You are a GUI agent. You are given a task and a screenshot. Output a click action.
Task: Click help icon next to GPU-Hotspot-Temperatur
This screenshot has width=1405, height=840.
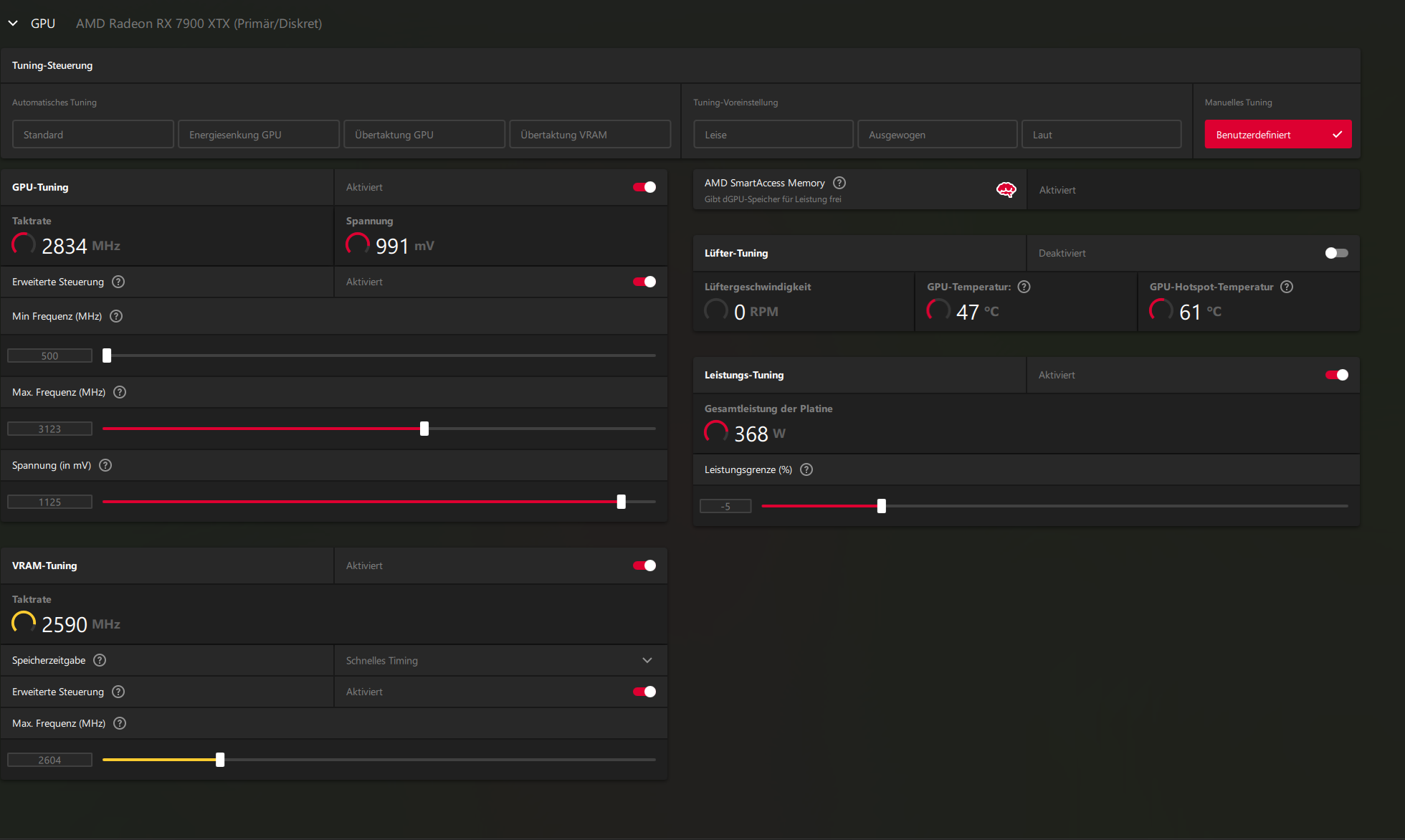[1287, 287]
